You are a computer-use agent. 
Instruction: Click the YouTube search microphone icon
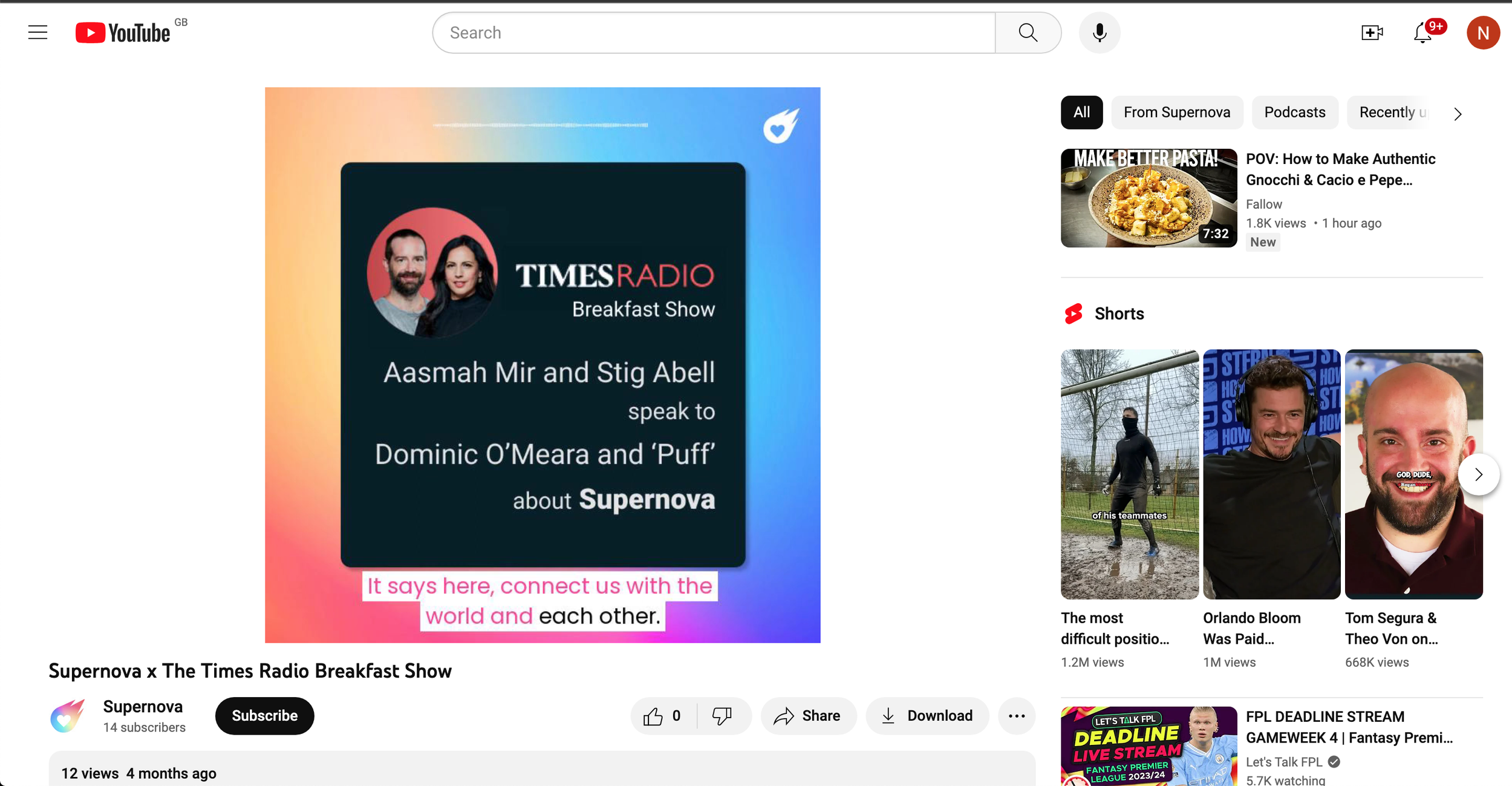coord(1100,32)
